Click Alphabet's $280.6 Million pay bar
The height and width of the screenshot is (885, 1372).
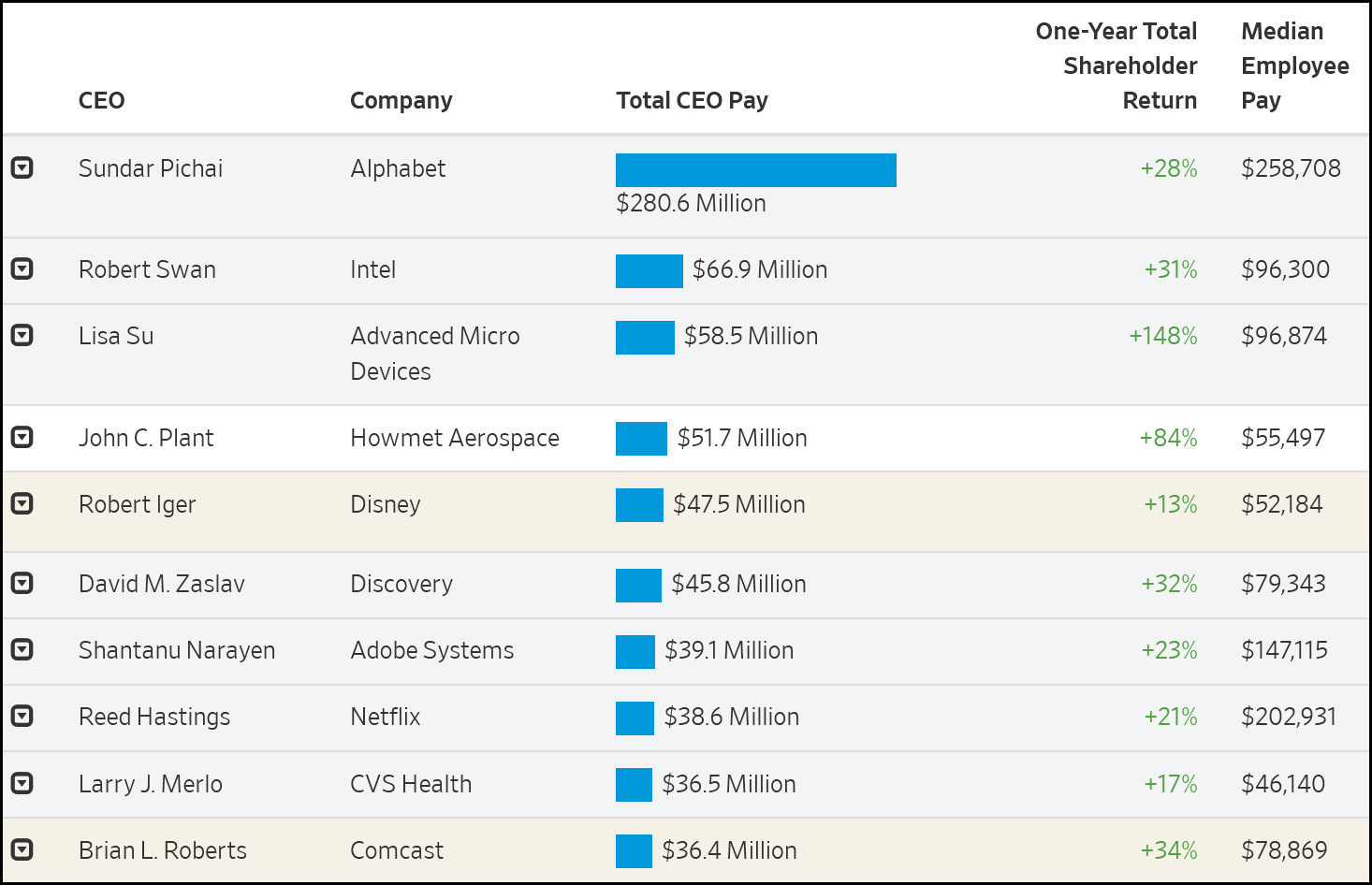(x=755, y=170)
